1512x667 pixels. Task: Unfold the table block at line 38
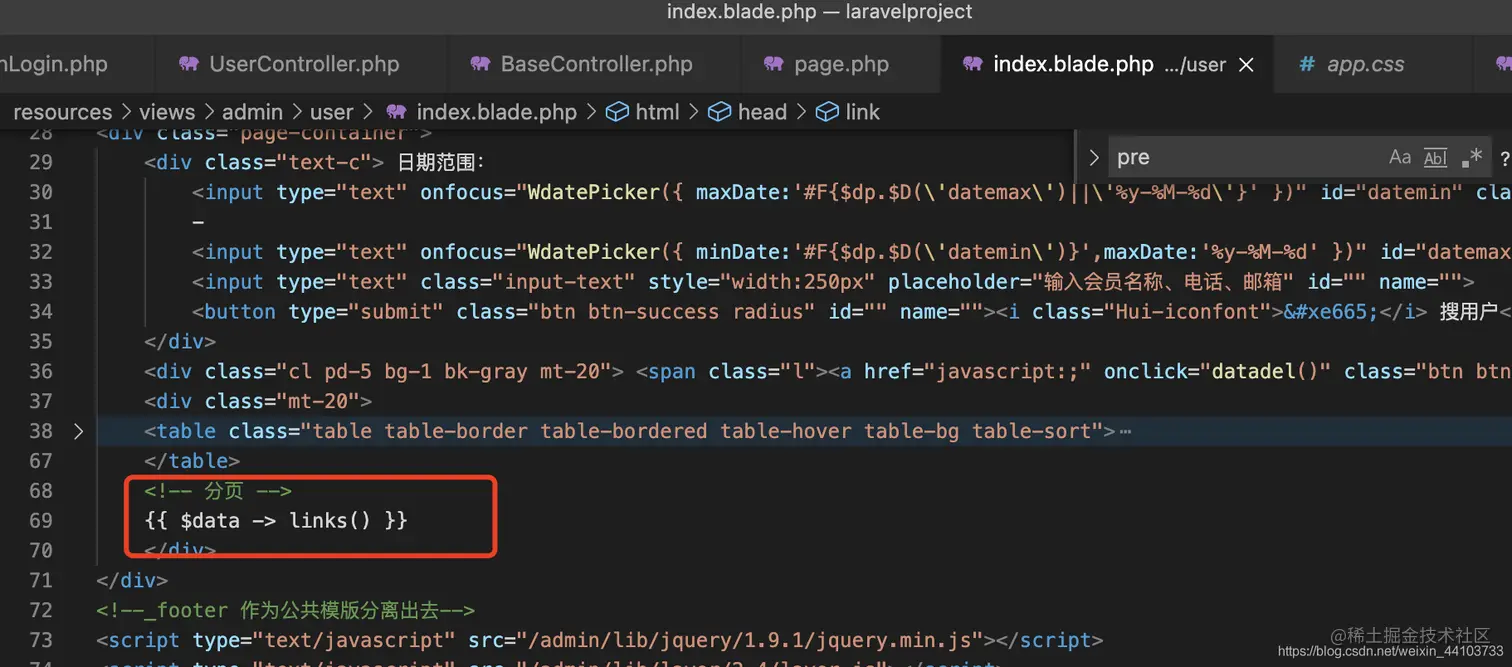(x=79, y=431)
